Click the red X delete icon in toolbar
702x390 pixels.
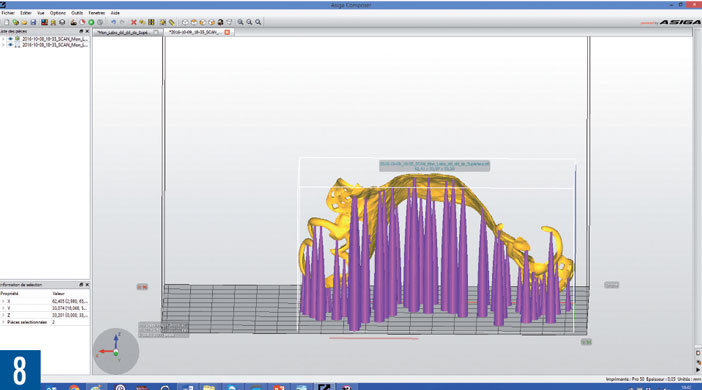(x=133, y=22)
